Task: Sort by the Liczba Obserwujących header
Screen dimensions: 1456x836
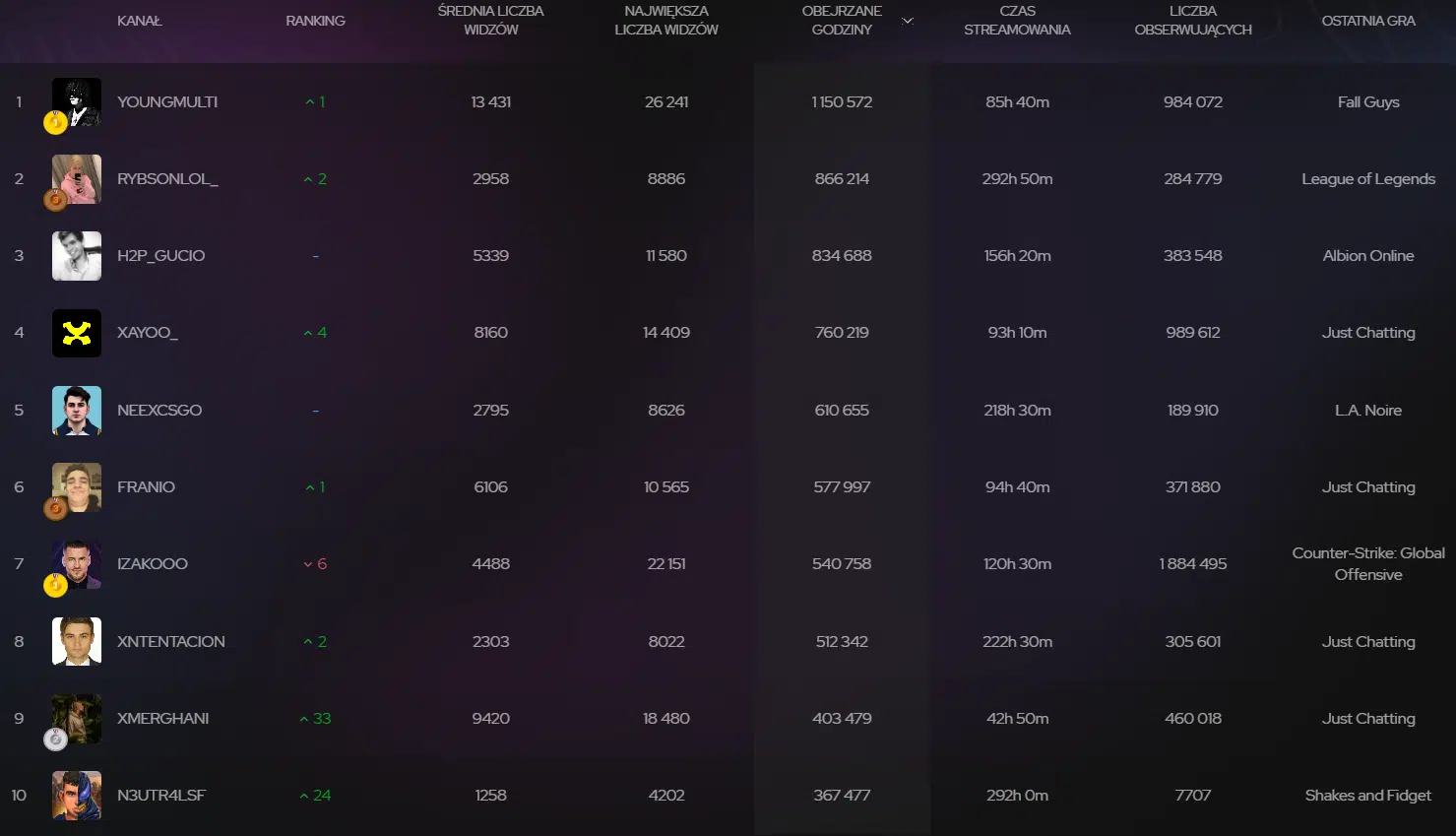Action: 1193,21
